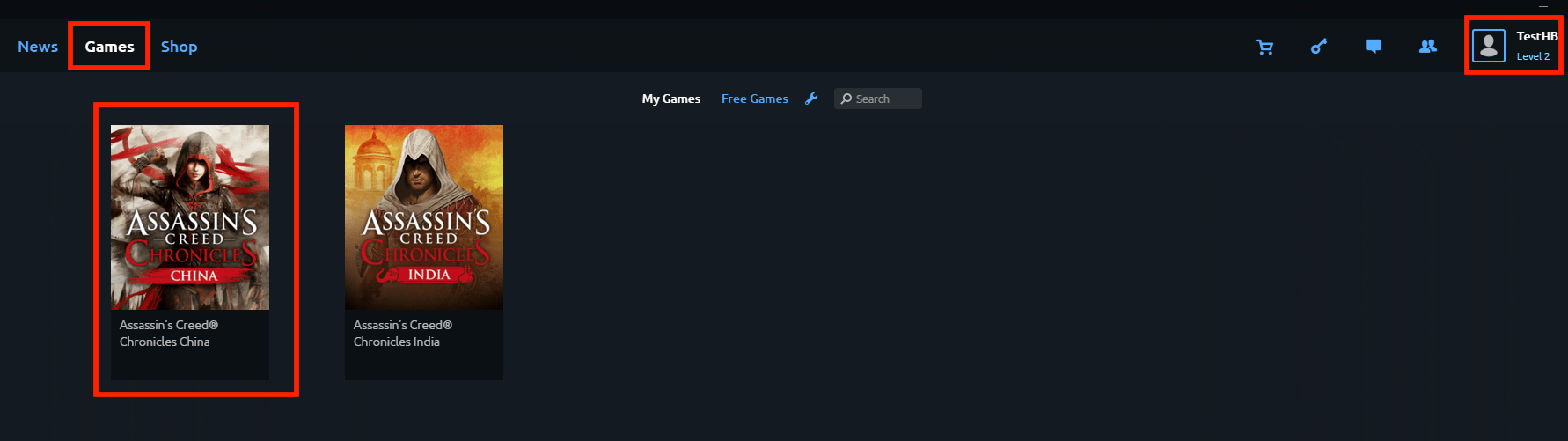Open the friends list icon
The width and height of the screenshot is (1568, 441).
1428,47
